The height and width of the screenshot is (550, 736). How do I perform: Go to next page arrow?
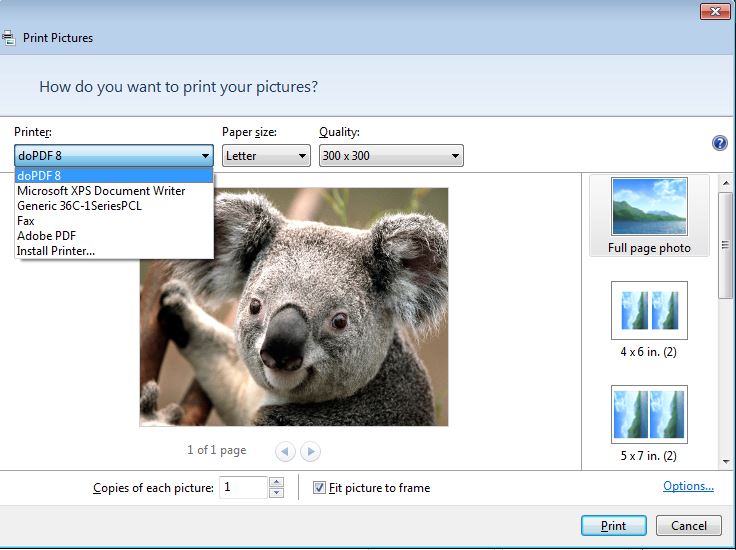310,452
